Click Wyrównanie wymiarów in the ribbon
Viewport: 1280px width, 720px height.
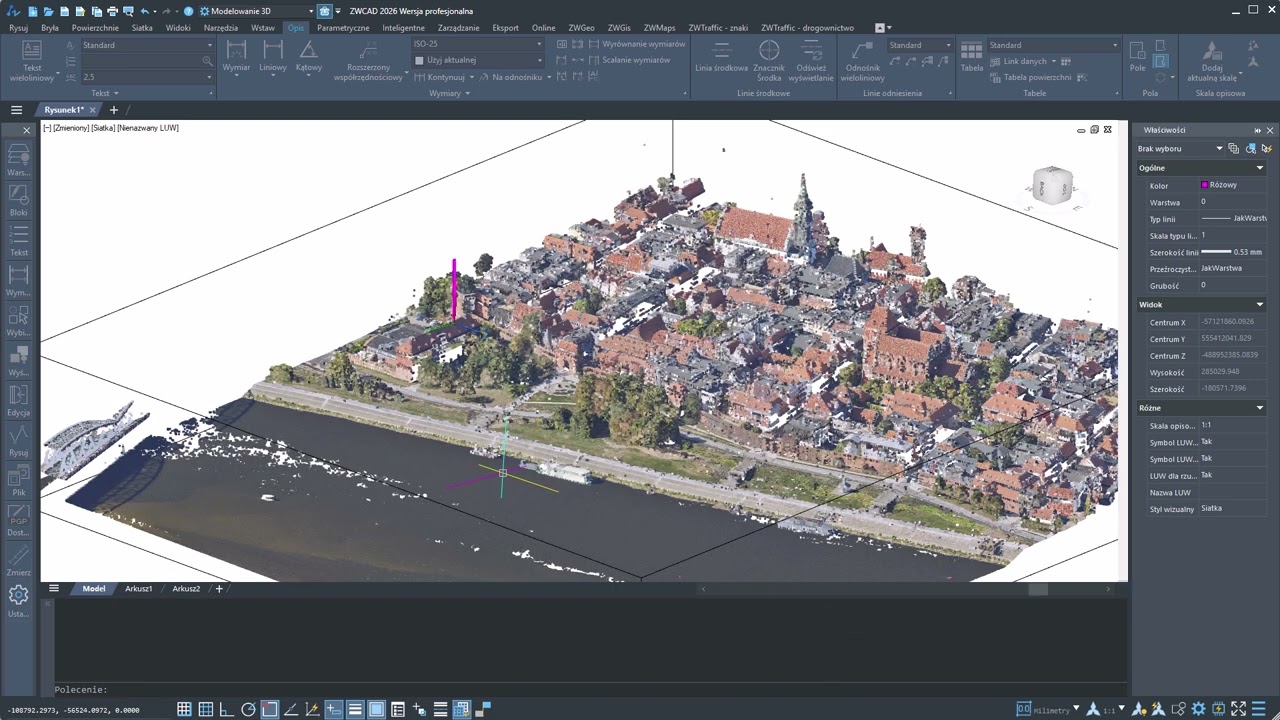click(x=644, y=44)
